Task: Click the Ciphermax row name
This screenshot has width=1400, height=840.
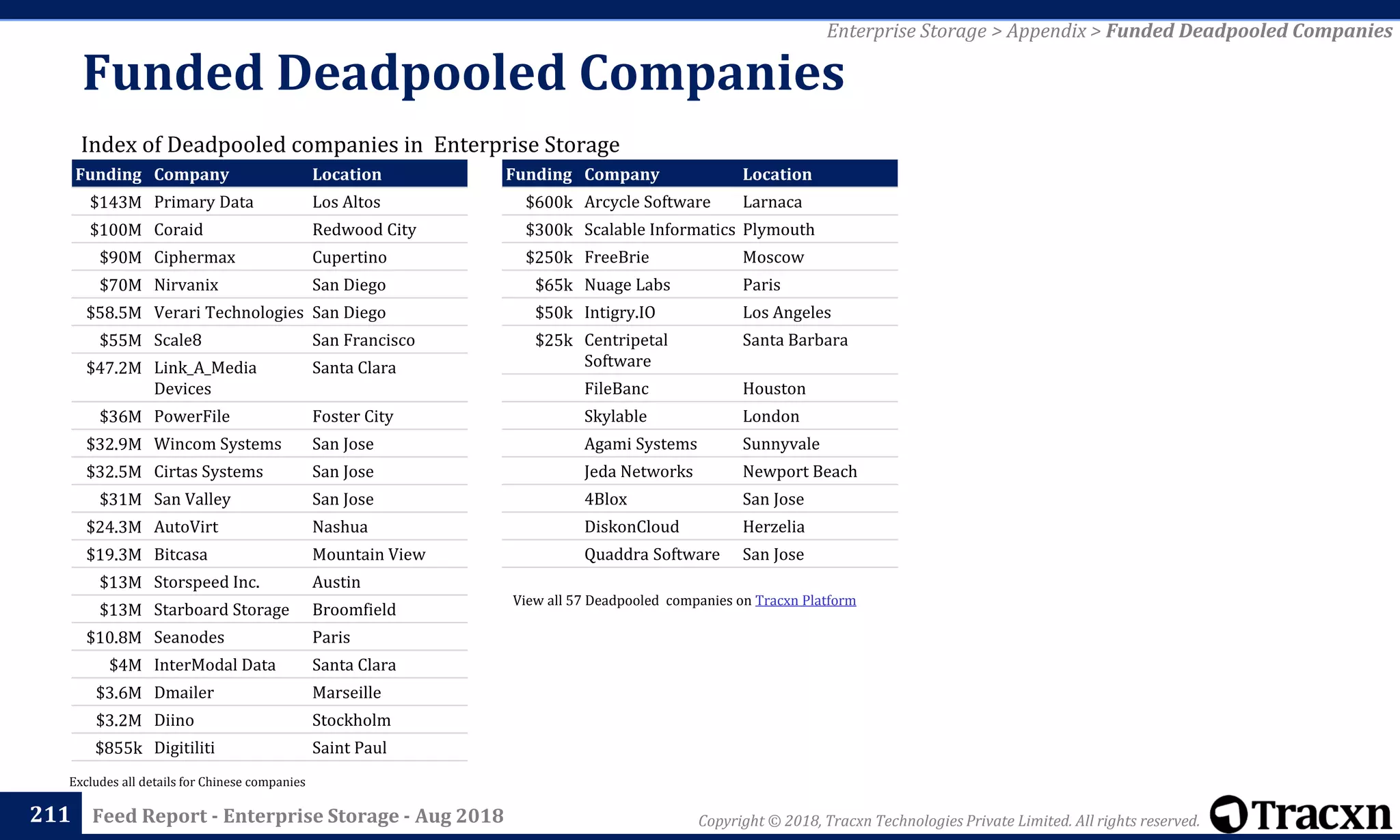Action: click(195, 258)
